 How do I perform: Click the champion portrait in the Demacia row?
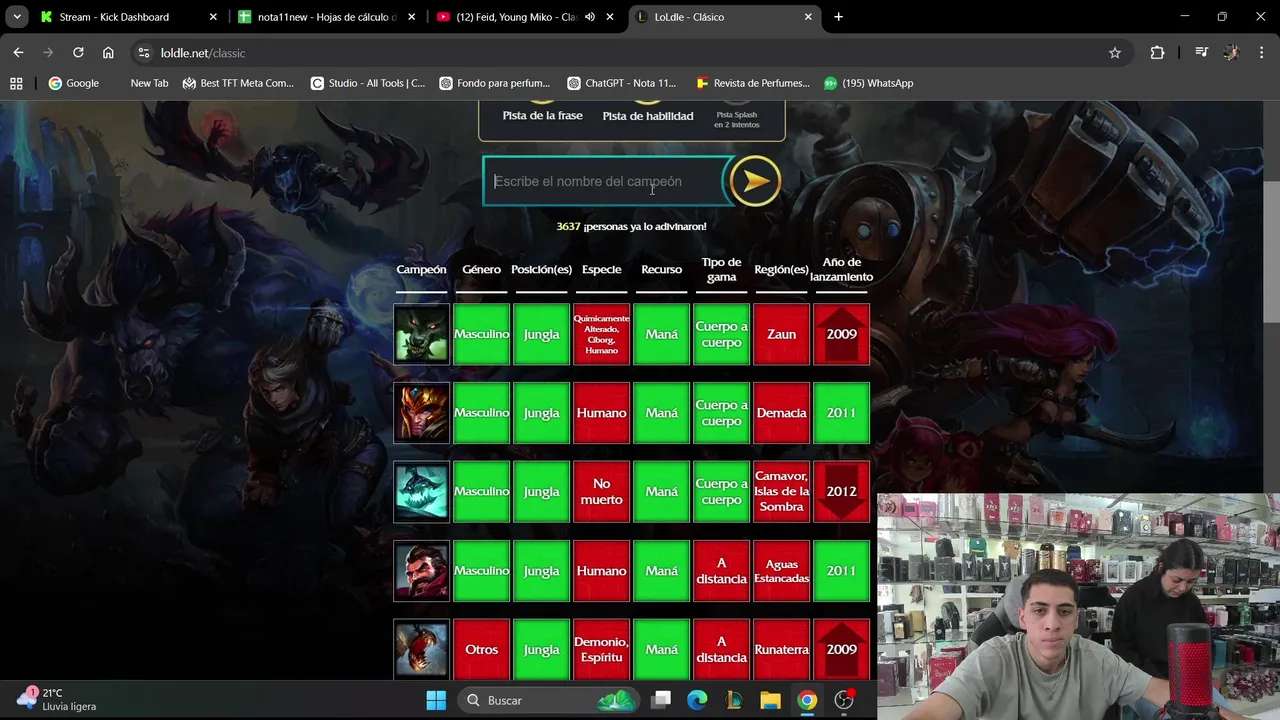tap(421, 413)
